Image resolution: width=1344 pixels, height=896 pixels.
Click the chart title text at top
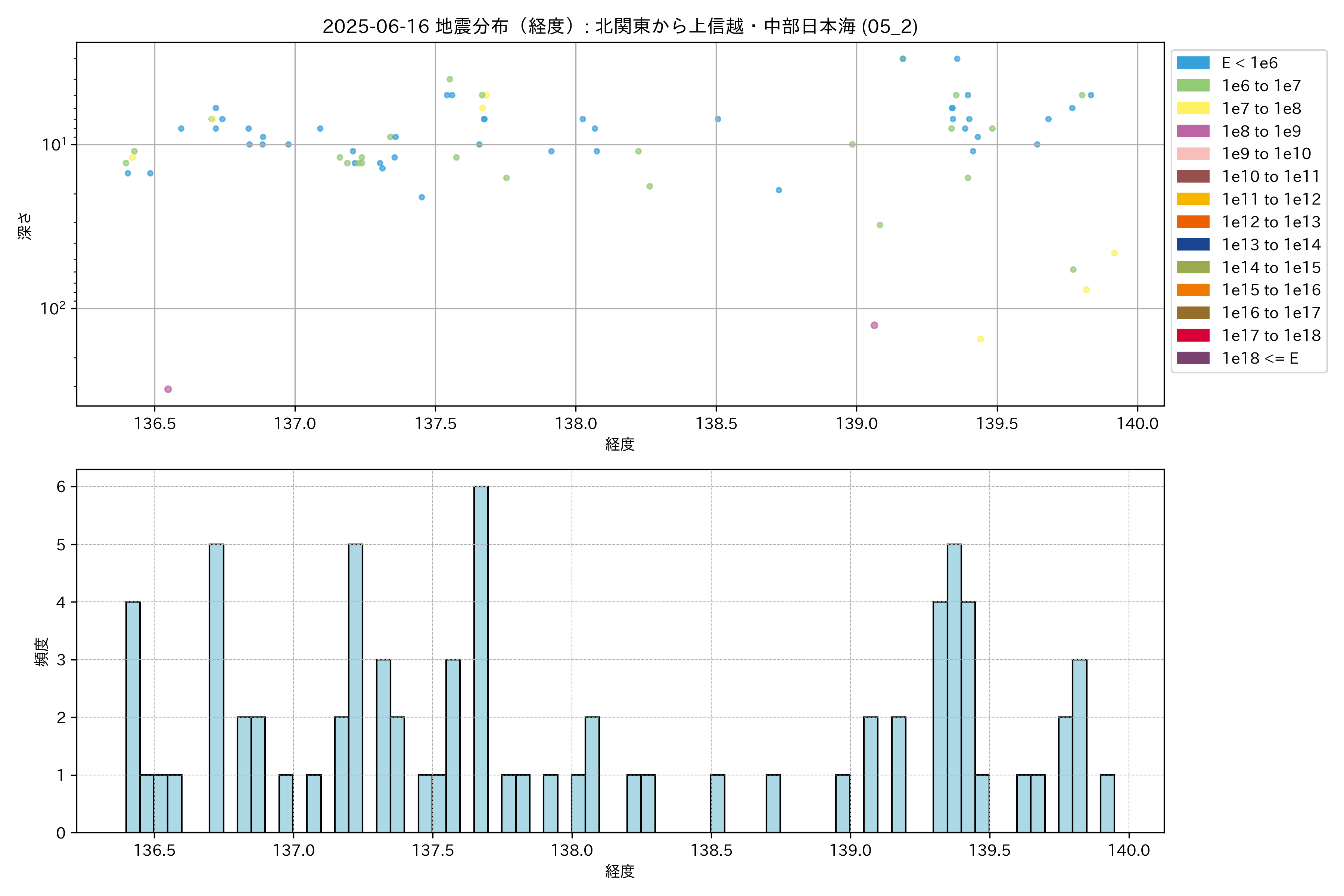(x=620, y=26)
